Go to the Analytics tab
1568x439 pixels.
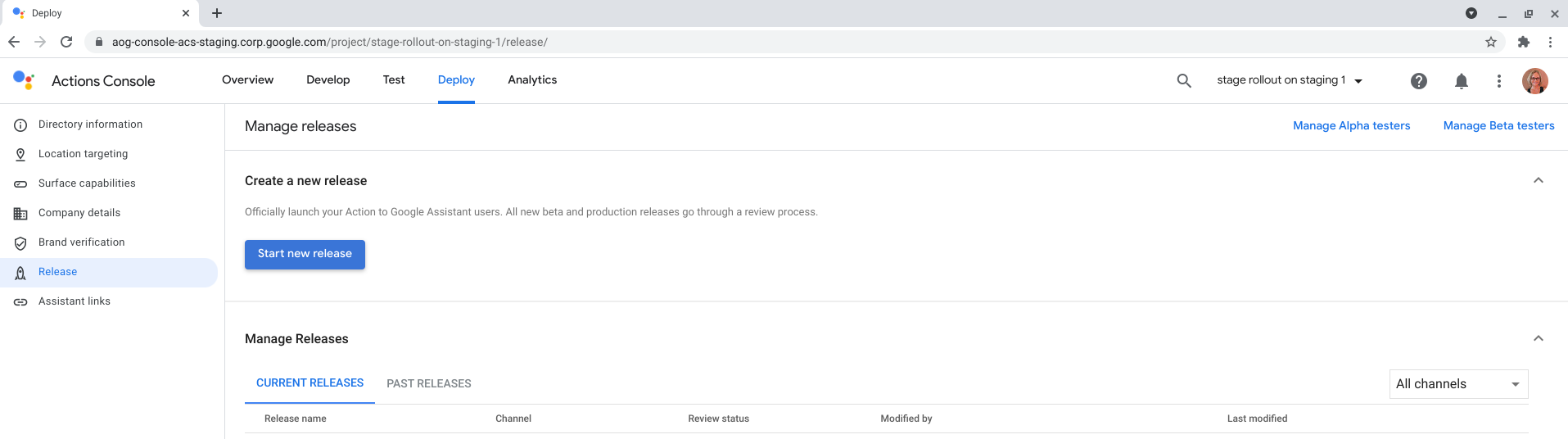[532, 80]
